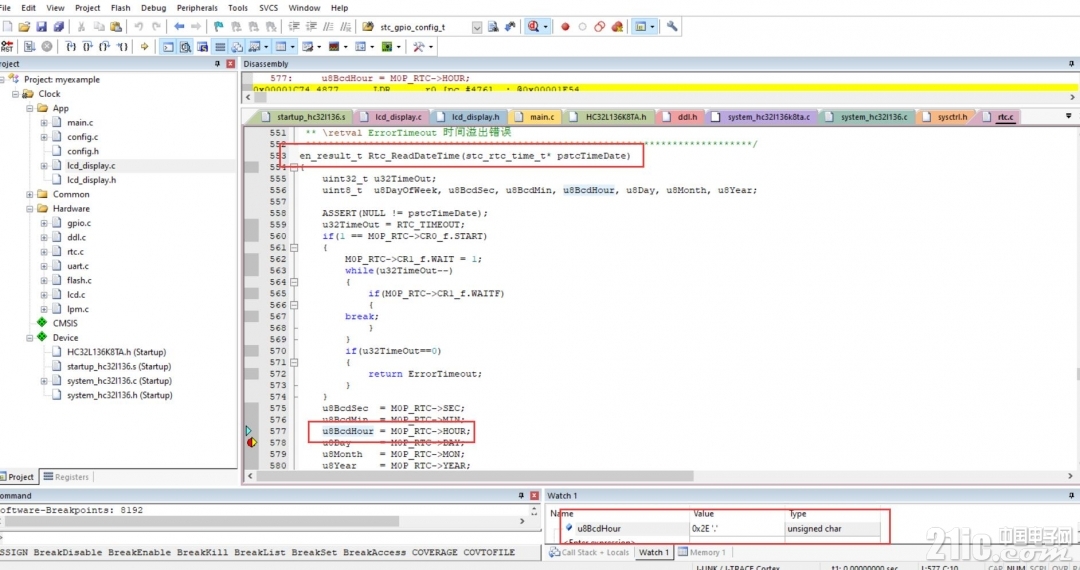Click the Save All icon
The image size is (1080, 570).
point(59,26)
